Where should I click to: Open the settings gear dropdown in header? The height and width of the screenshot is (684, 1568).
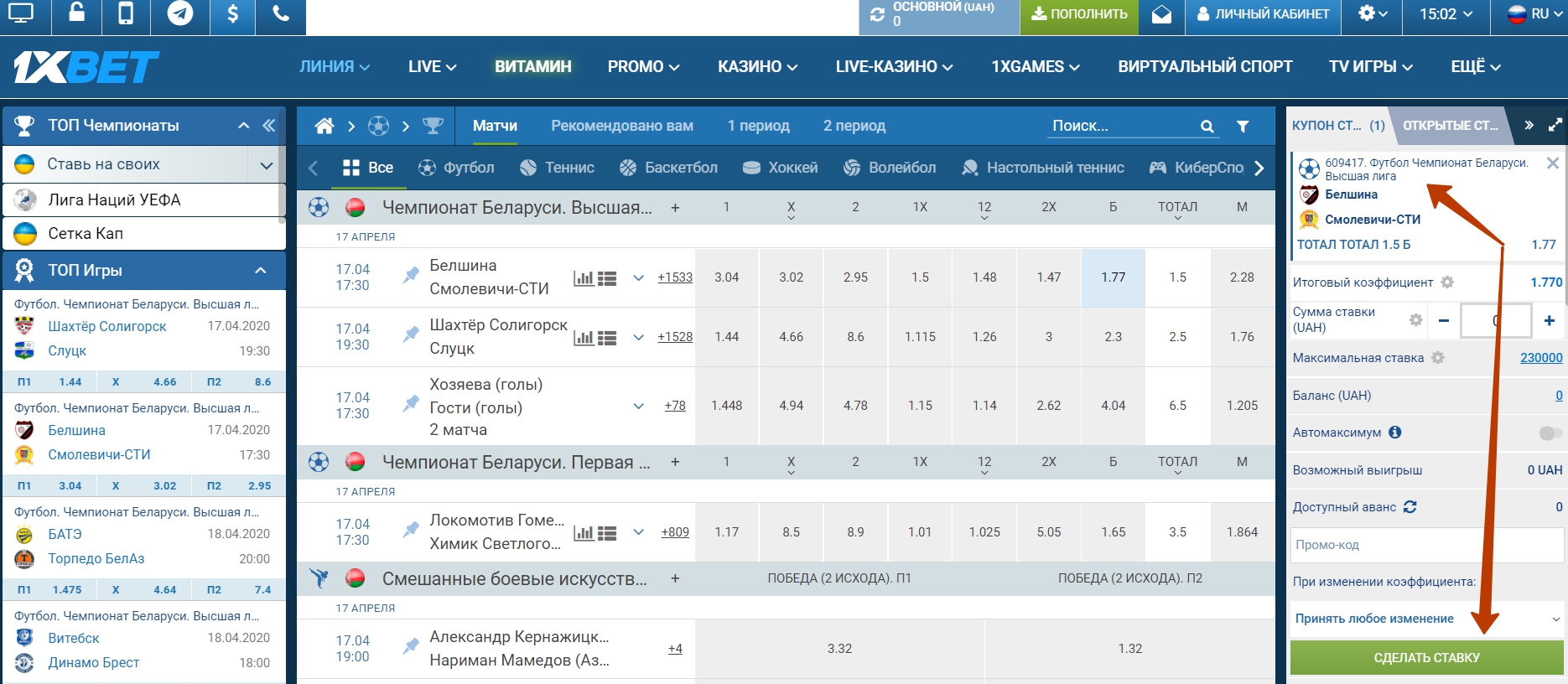click(x=1373, y=13)
